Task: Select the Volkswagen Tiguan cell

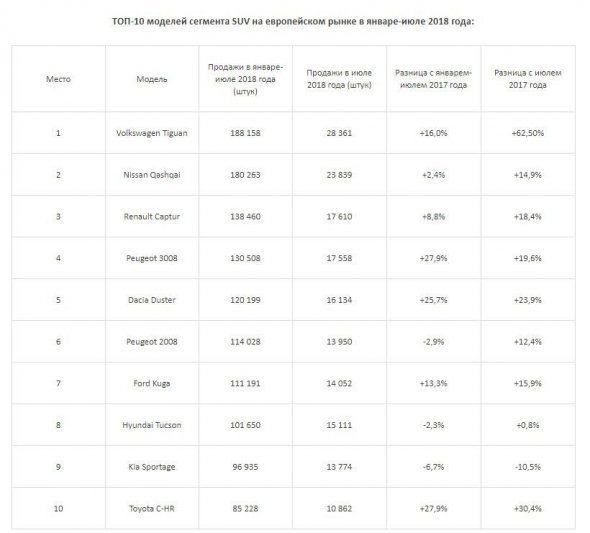Action: pos(152,133)
